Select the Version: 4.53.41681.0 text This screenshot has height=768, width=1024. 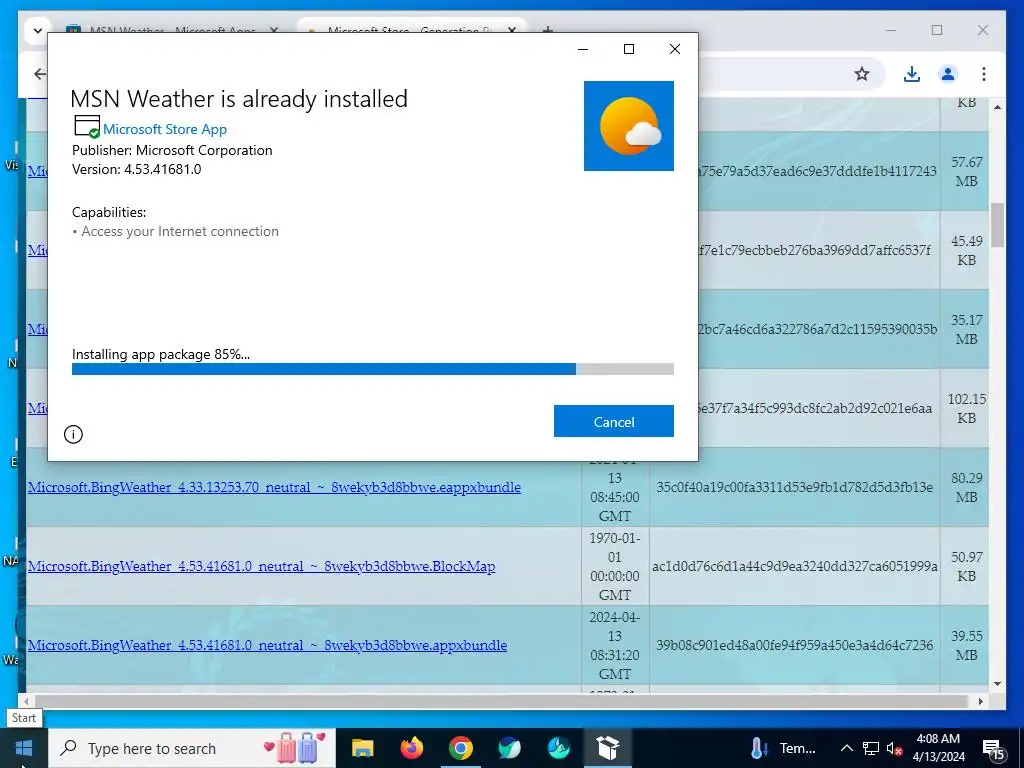[x=136, y=169]
